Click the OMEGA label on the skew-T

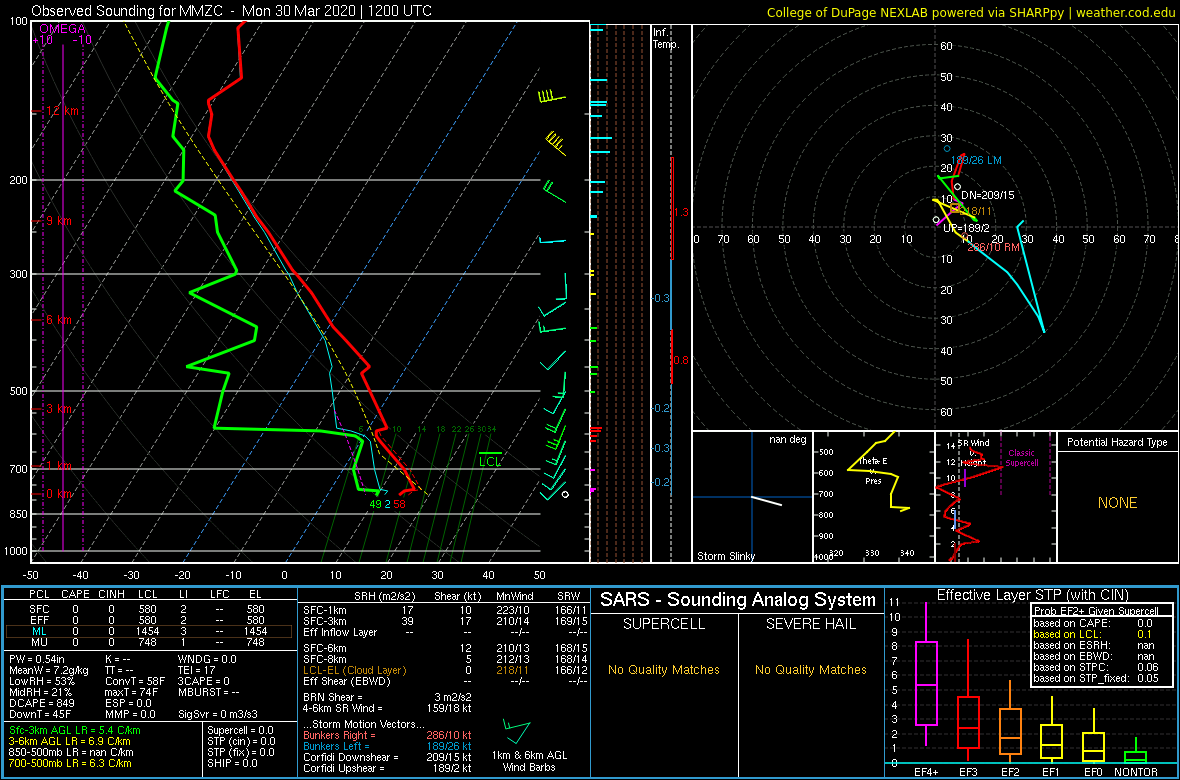pos(63,29)
